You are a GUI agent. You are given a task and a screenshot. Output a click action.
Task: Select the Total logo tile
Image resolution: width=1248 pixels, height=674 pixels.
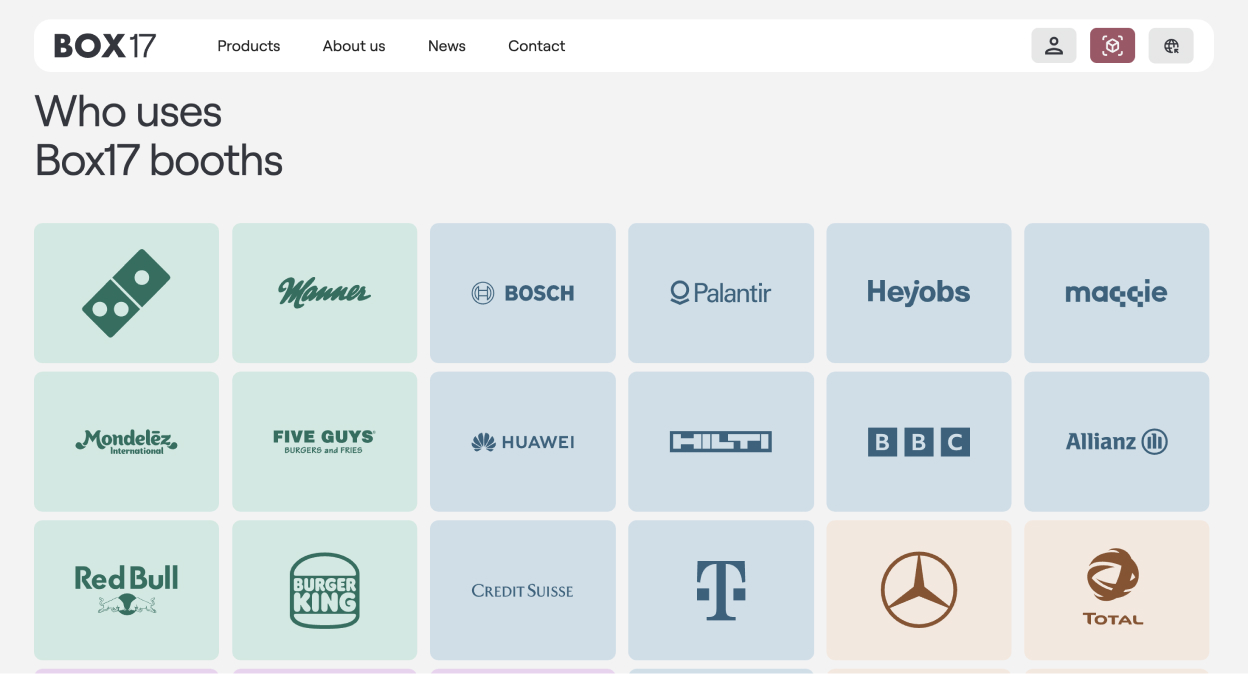pos(1117,590)
